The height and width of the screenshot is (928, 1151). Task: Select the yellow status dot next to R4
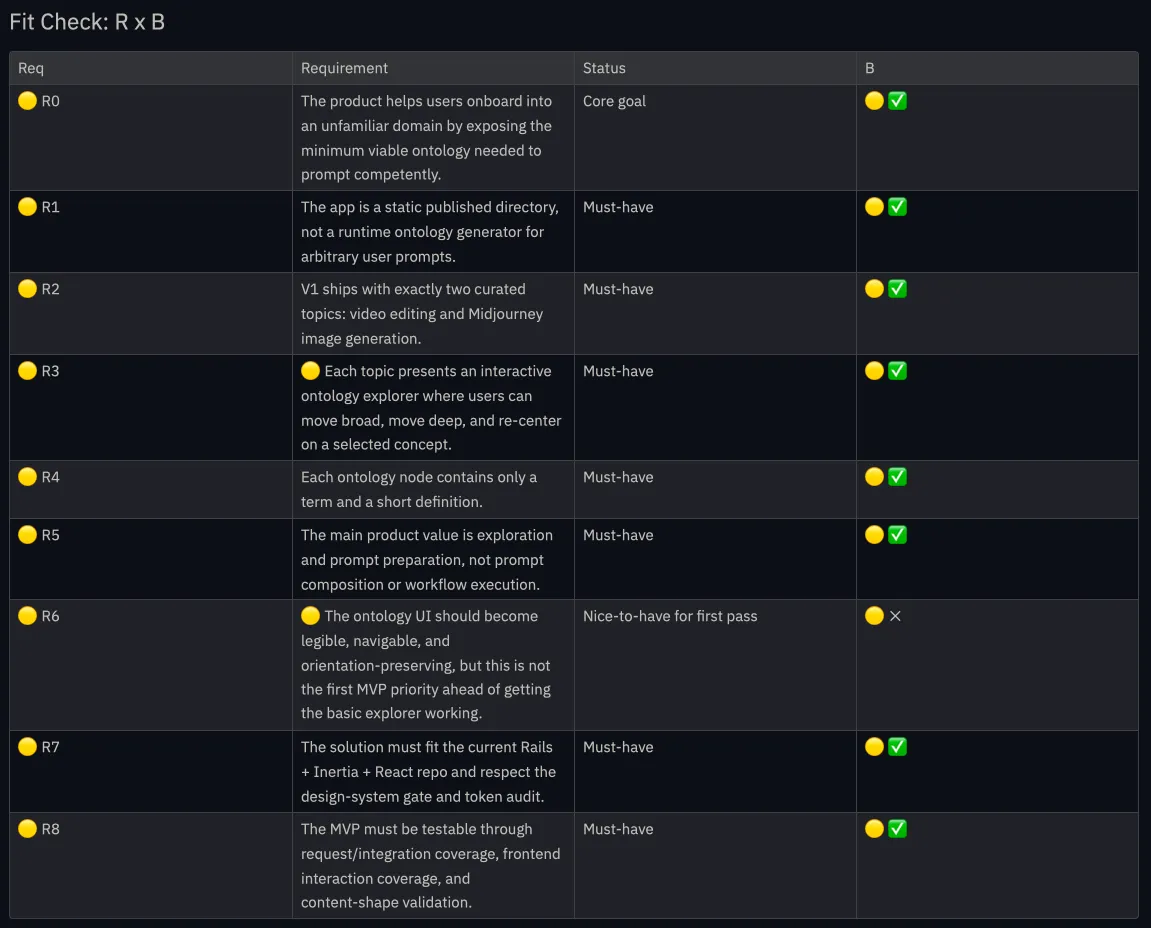[x=28, y=477]
